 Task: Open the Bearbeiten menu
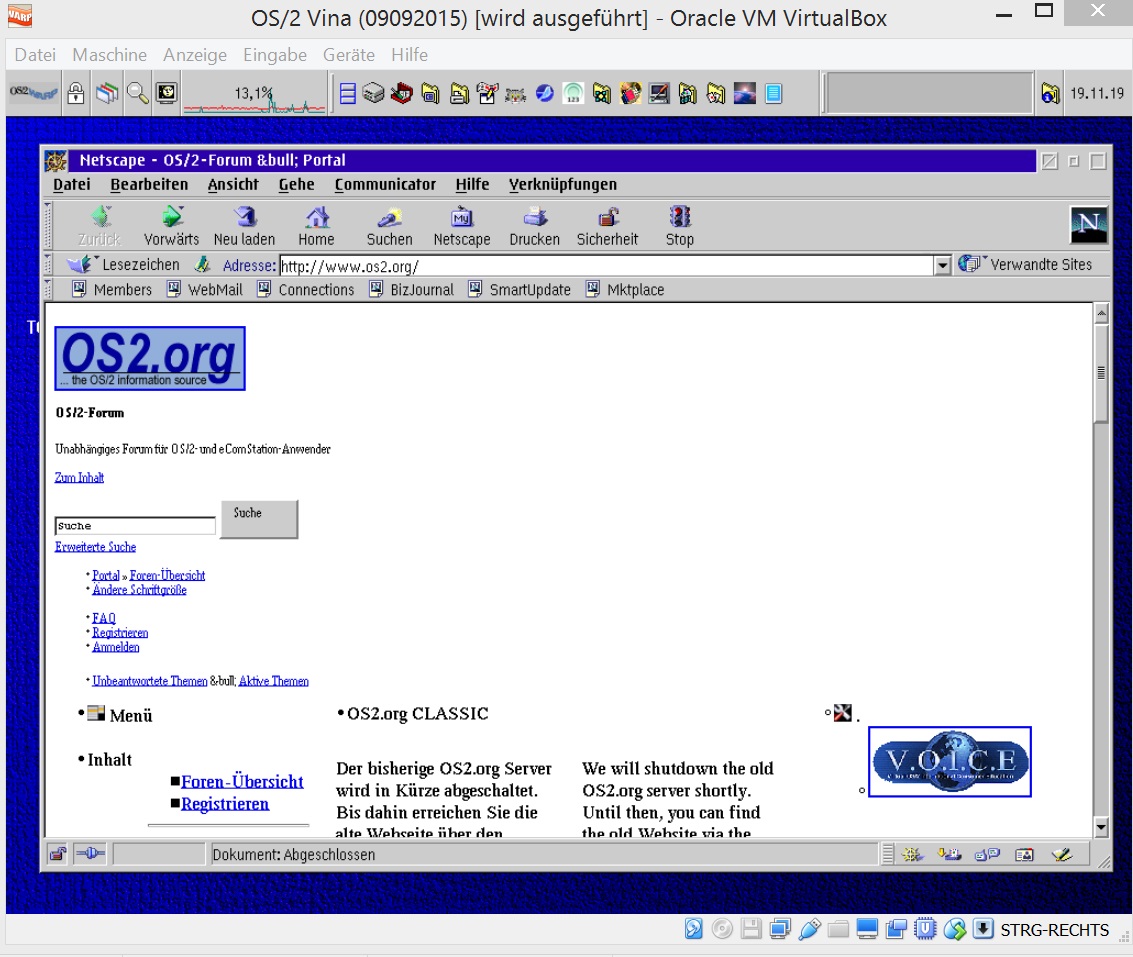[x=149, y=184]
